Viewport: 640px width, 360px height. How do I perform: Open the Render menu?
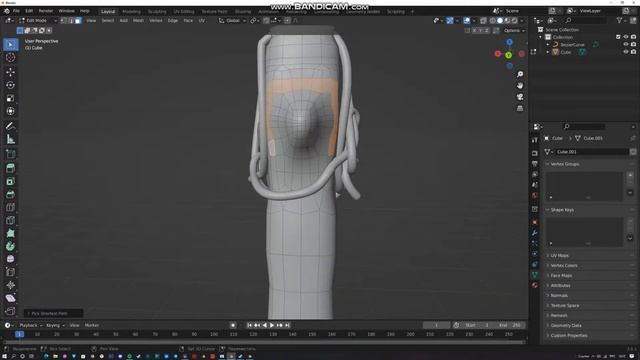tap(46, 11)
